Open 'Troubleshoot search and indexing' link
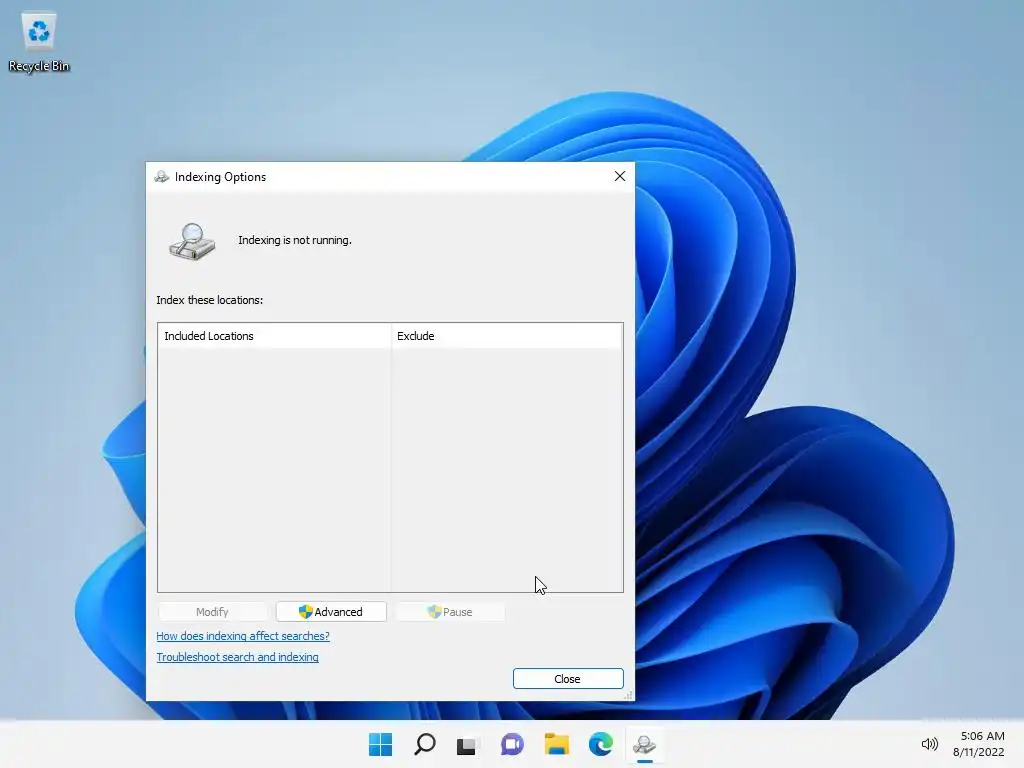This screenshot has height=768, width=1024. [238, 657]
